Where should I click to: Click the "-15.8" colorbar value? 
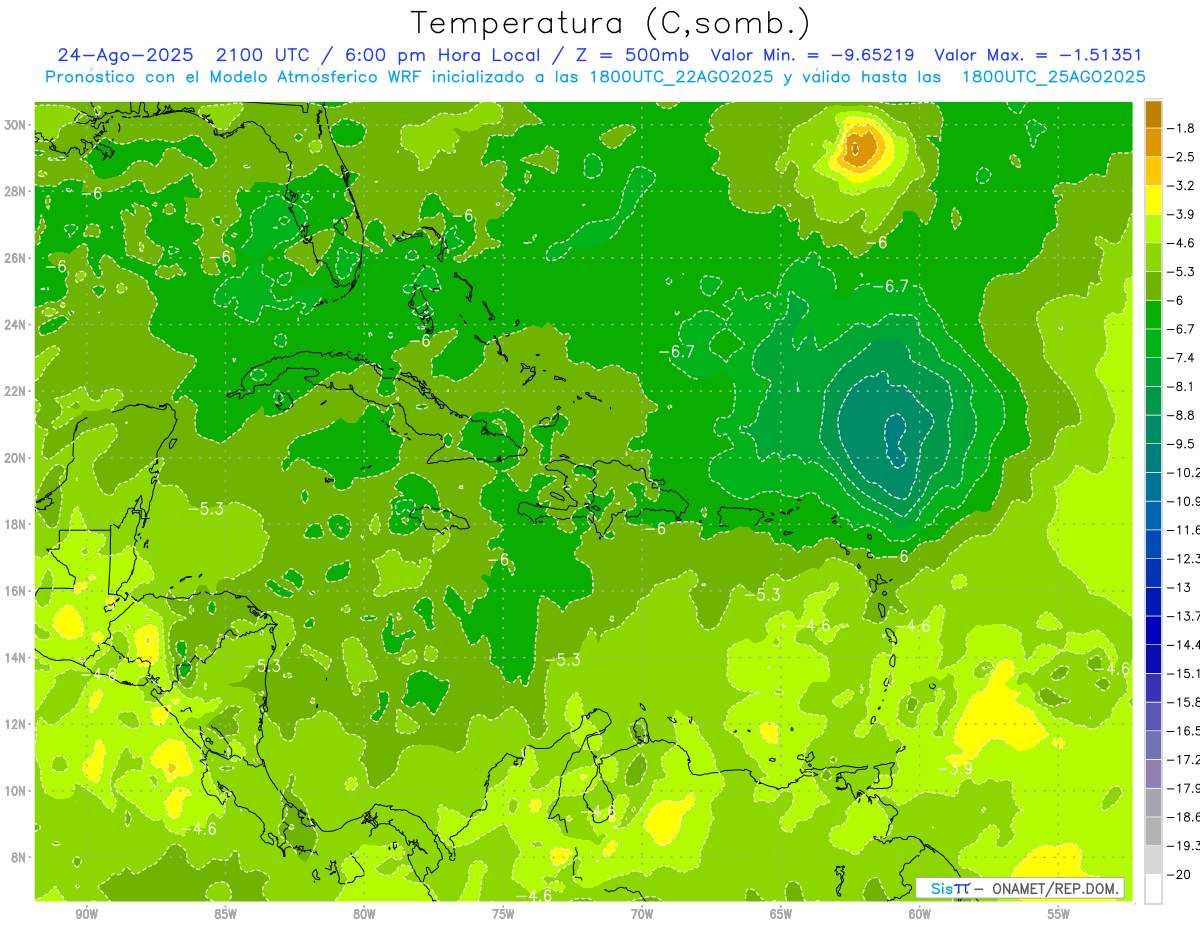point(1184,702)
